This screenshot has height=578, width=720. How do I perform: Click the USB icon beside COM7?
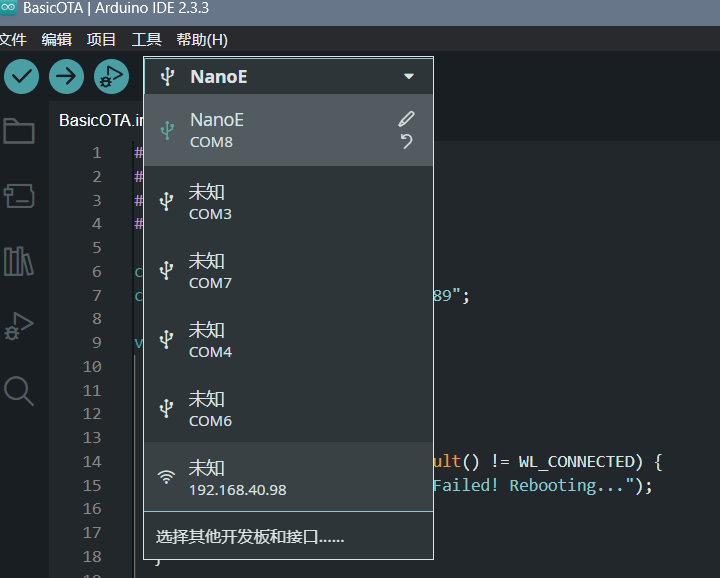coord(166,270)
